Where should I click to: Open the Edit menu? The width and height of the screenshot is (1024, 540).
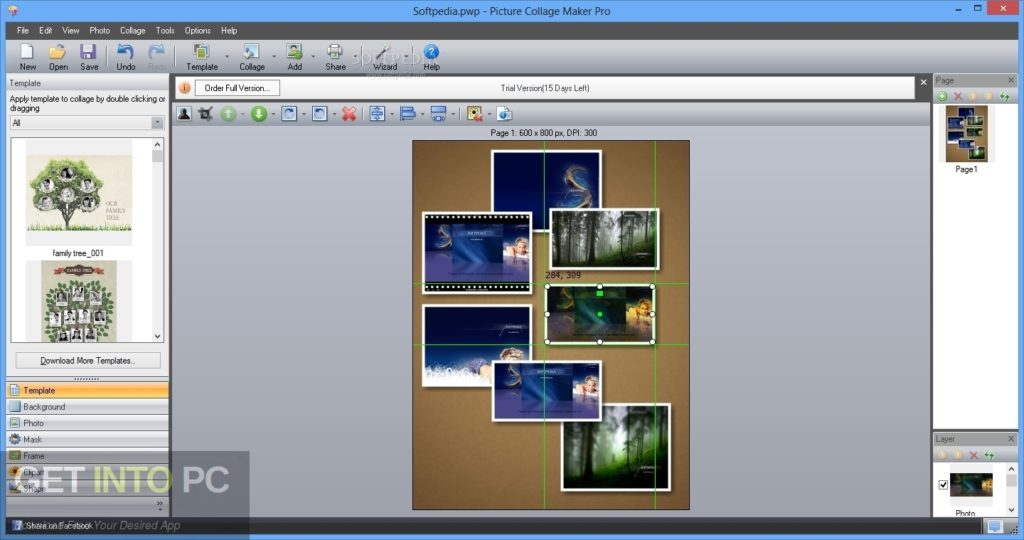(x=45, y=31)
